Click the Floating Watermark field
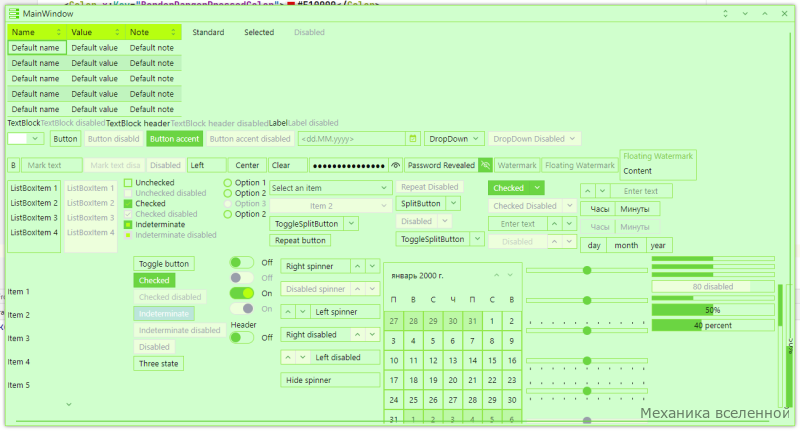The height and width of the screenshot is (431, 800). (580, 165)
